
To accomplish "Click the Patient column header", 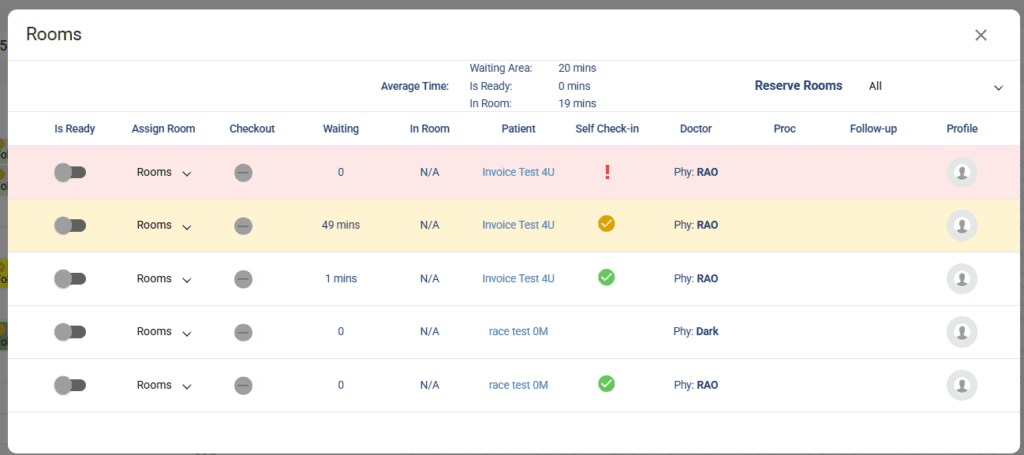I will point(518,129).
